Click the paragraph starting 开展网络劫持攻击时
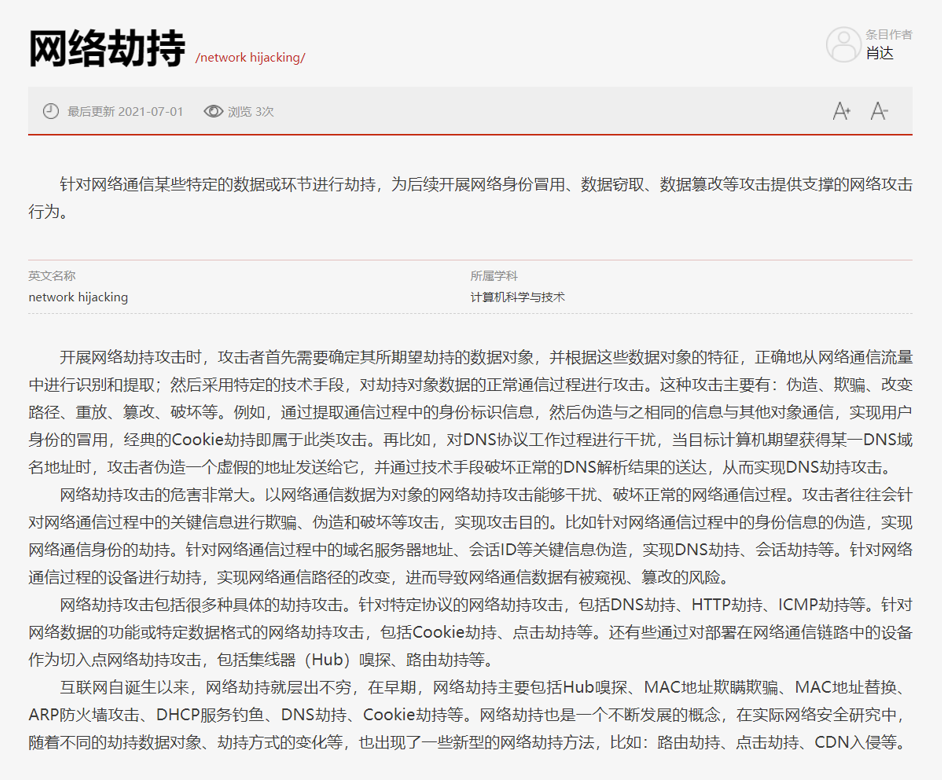Image resolution: width=942 pixels, height=780 pixels. click(x=470, y=412)
